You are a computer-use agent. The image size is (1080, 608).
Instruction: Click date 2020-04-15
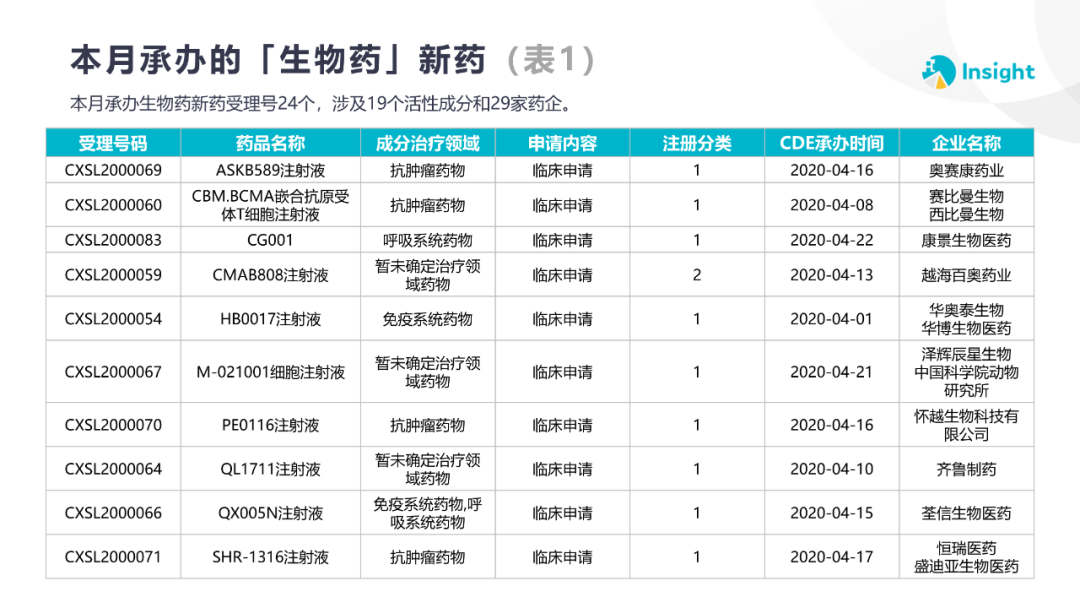[x=831, y=513]
